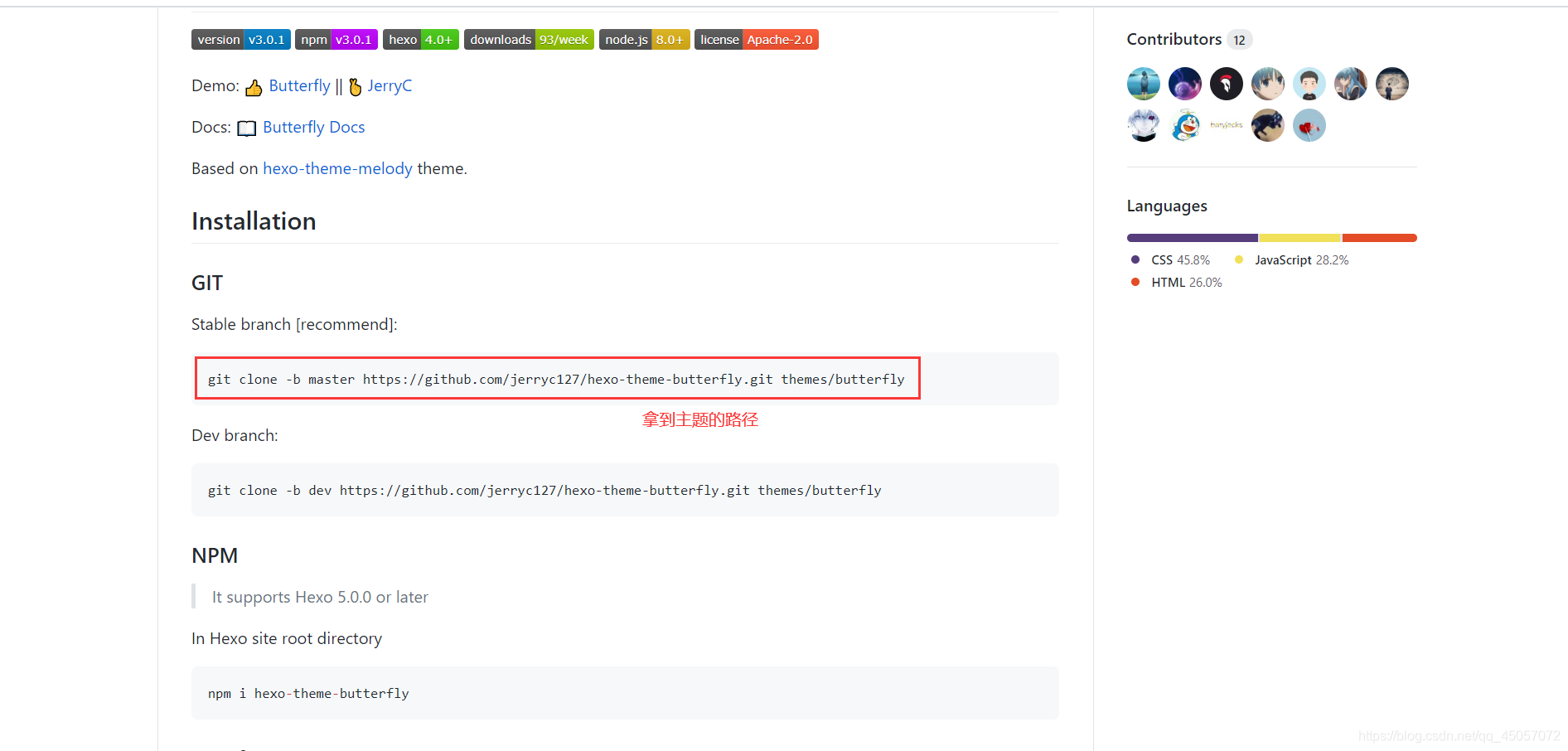Click the contributors count badge 12
This screenshot has width=1568, height=751.
click(x=1239, y=40)
